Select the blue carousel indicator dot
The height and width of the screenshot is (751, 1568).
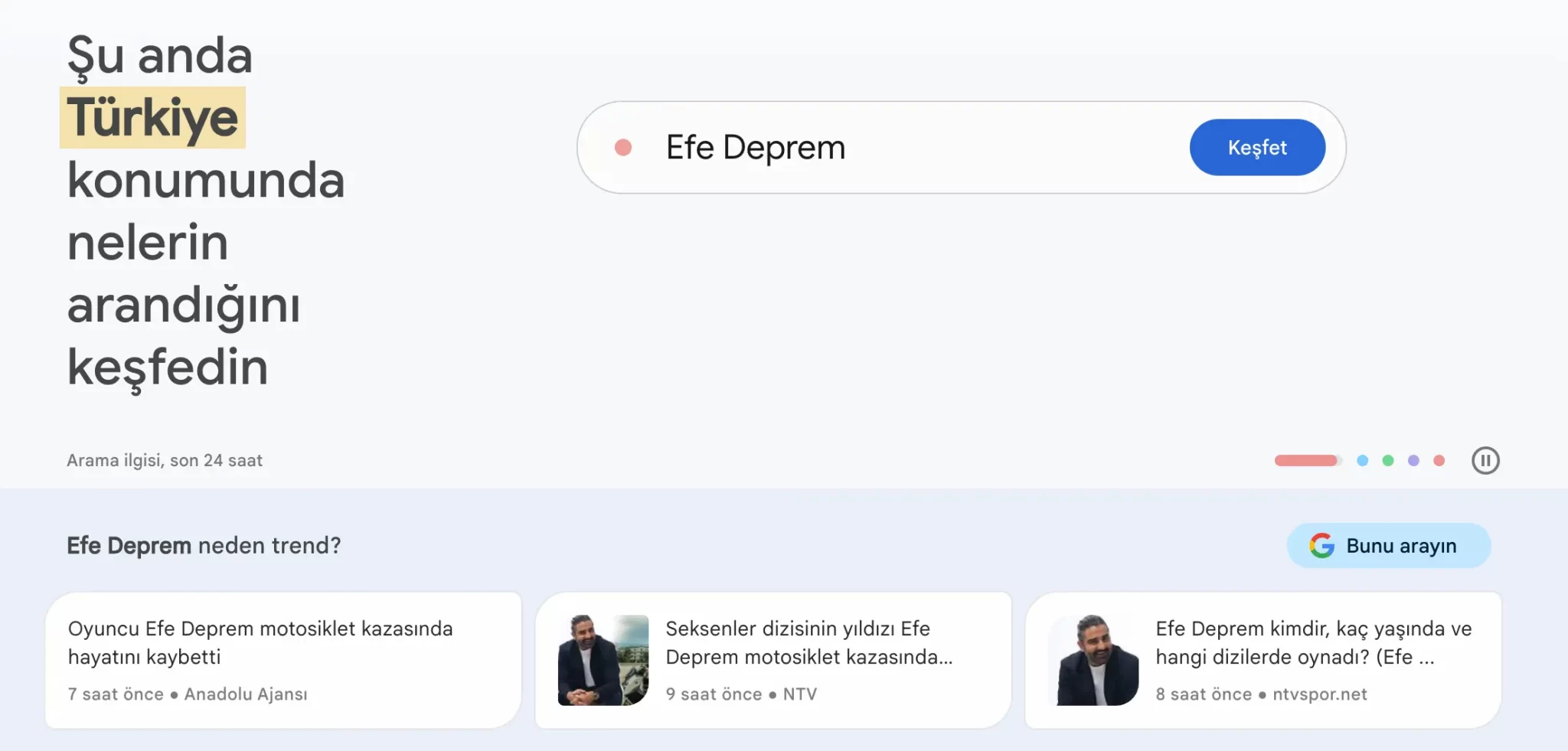tap(1362, 460)
